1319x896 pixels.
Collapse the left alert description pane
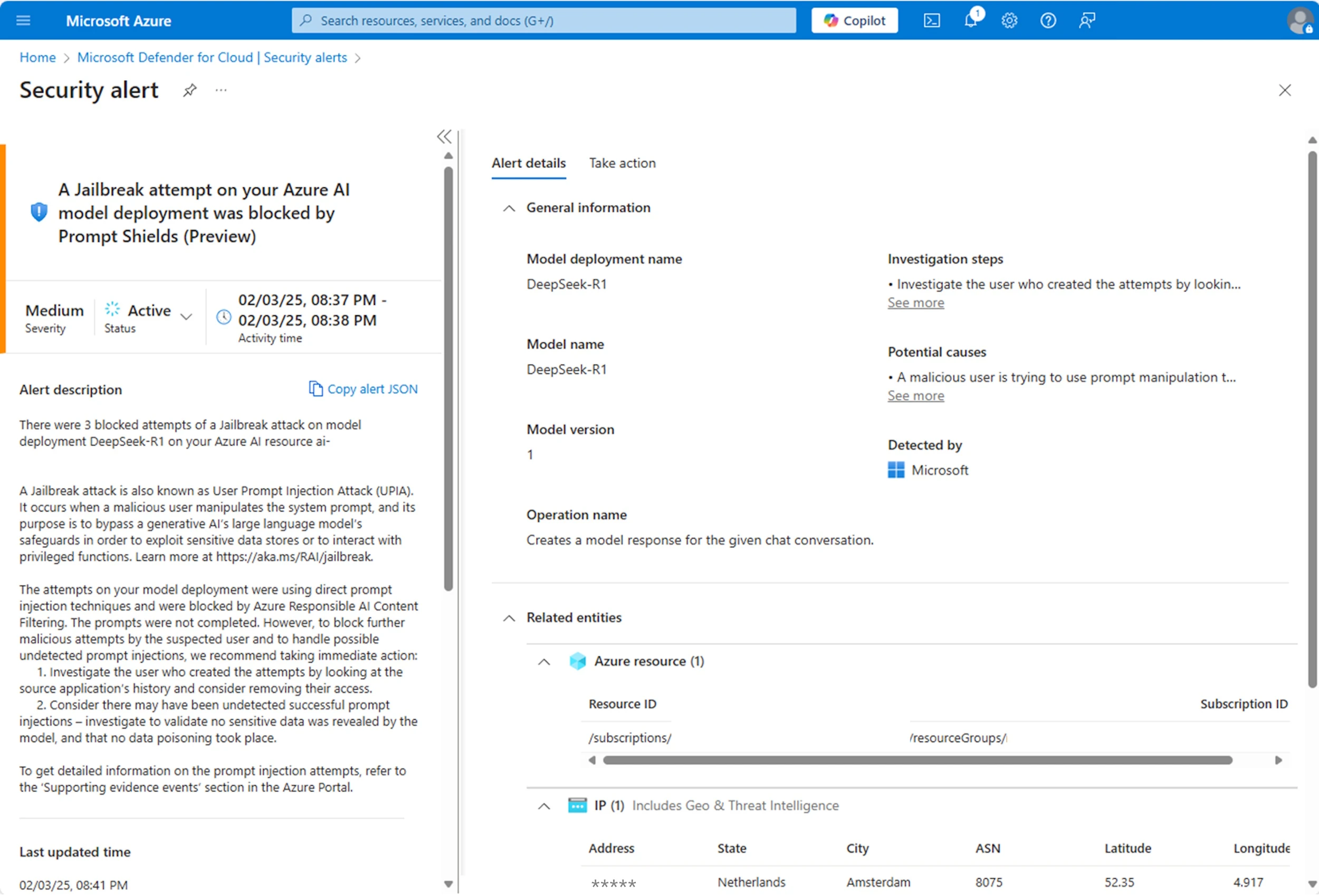click(444, 137)
